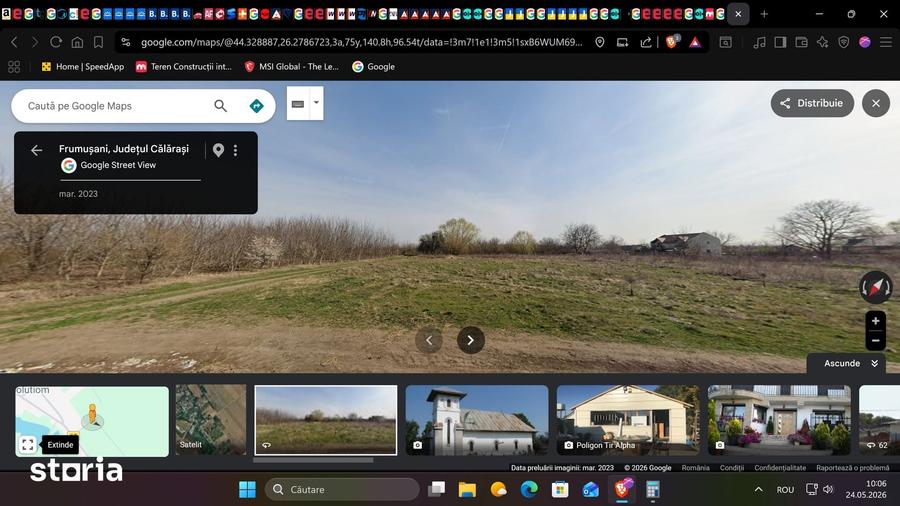900x506 pixels.
Task: Click the thumbnail strip scrollbar
Action: [x=313, y=460]
